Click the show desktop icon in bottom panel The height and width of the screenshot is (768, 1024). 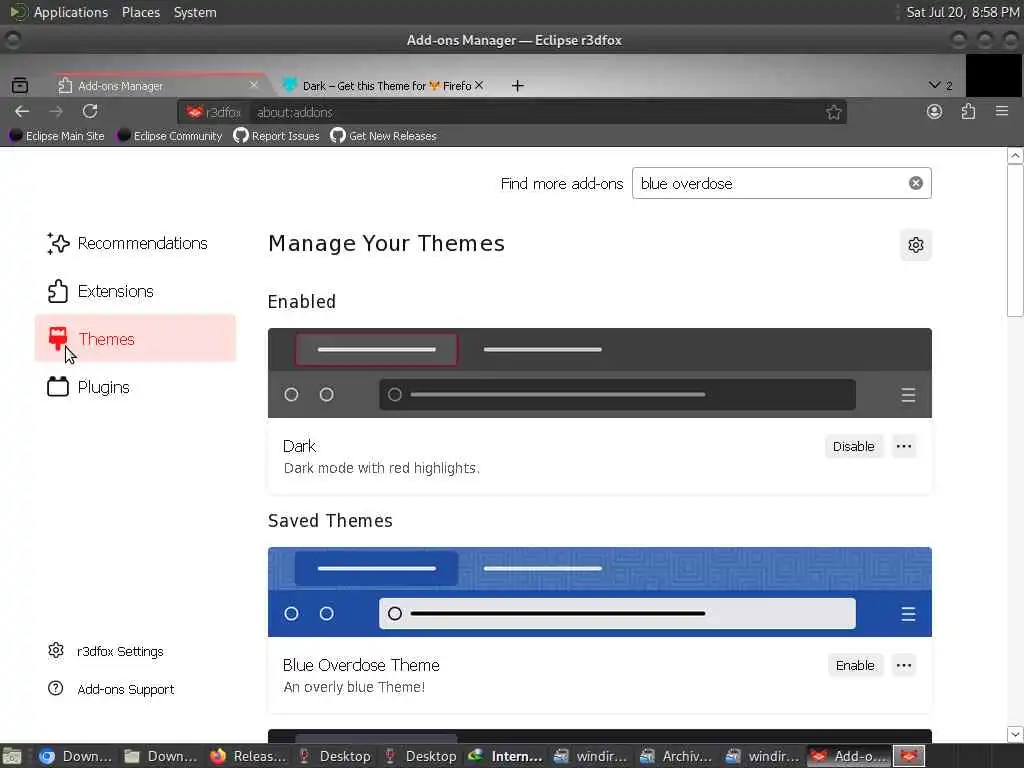[12, 756]
